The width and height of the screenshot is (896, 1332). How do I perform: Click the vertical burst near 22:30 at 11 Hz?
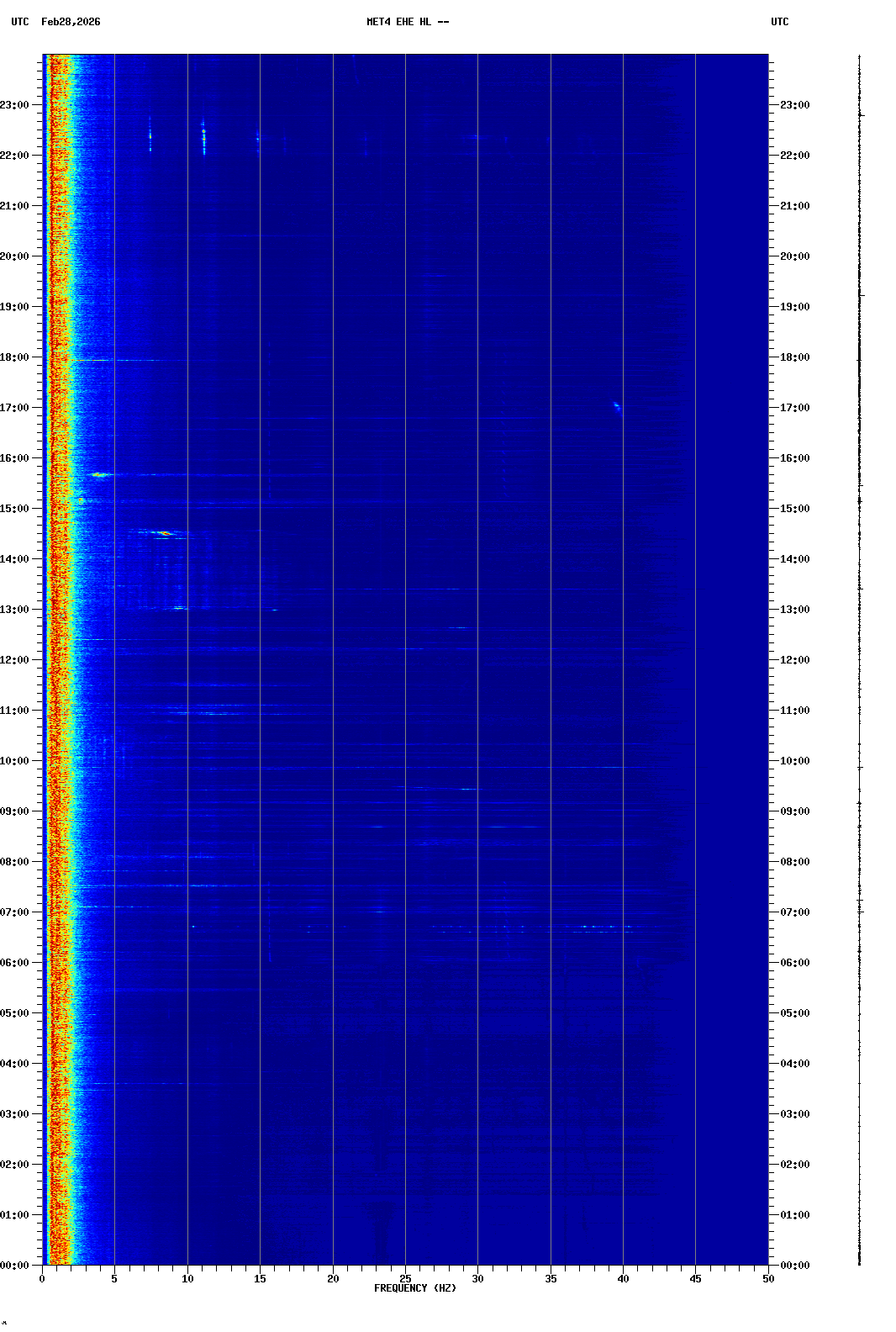[x=203, y=136]
